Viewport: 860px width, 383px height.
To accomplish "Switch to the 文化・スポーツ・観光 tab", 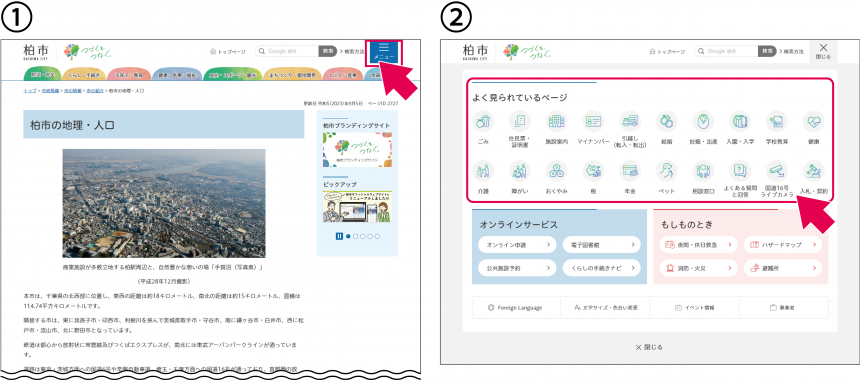I will click(x=233, y=74).
